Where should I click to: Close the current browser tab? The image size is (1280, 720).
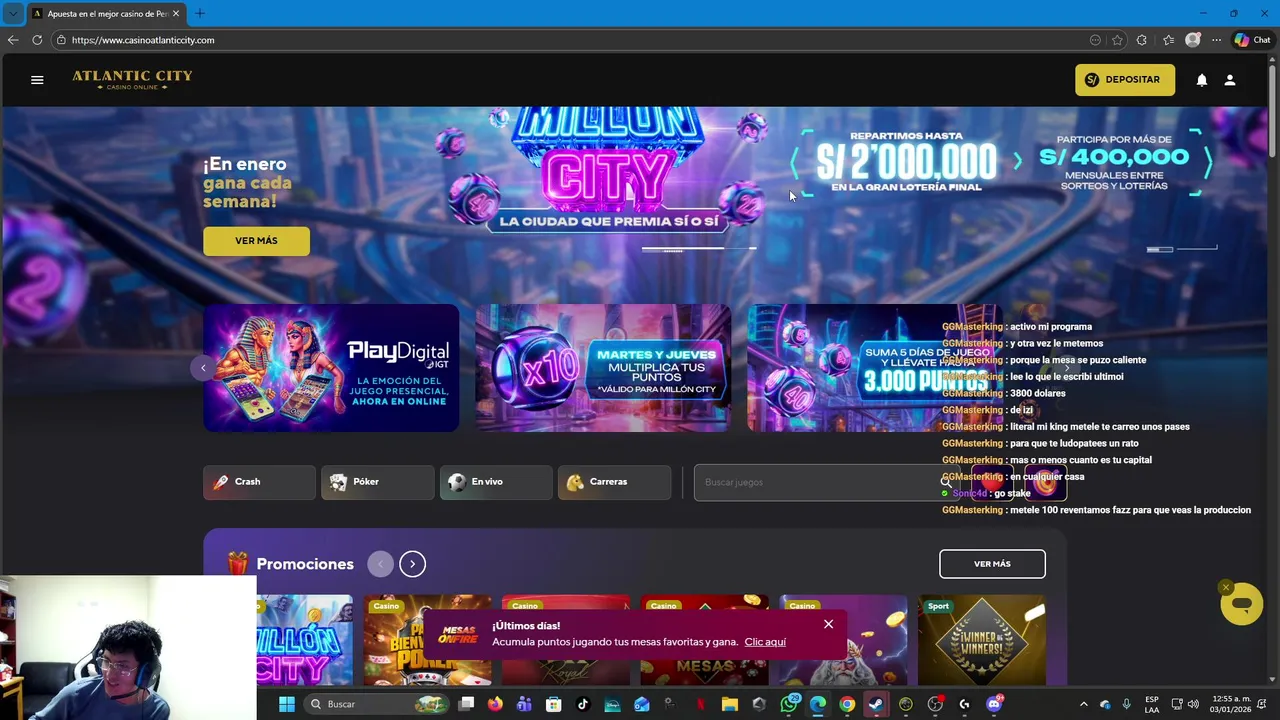click(176, 14)
